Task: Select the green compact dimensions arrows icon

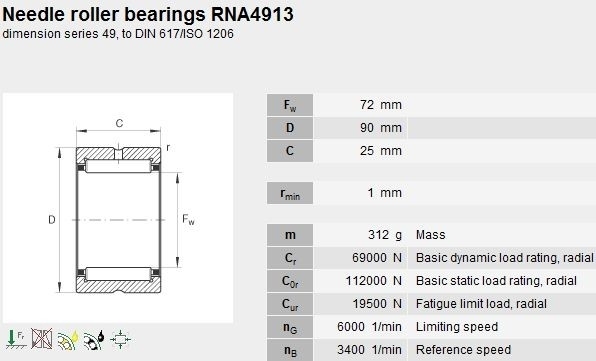Action: click(120, 339)
